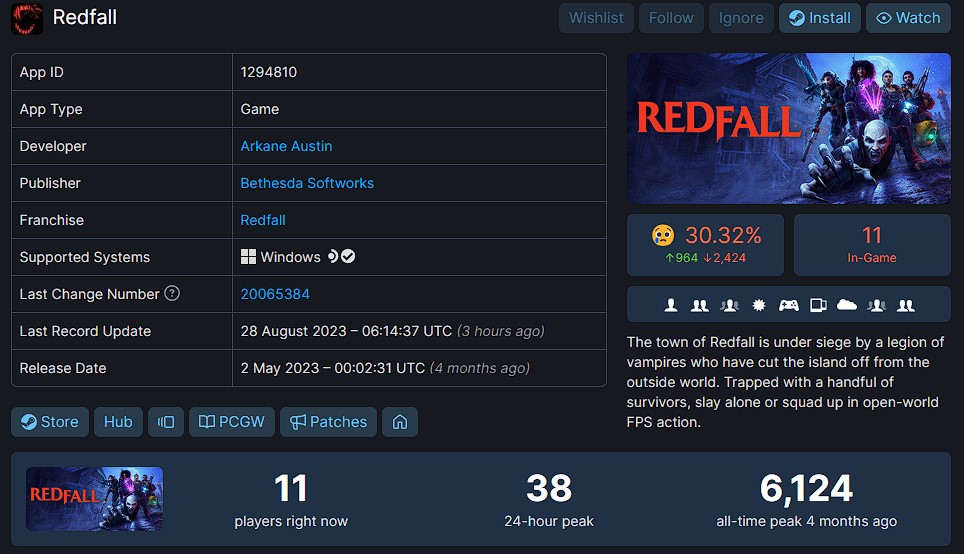Click the help question mark by Last Change Number

[x=172, y=293]
